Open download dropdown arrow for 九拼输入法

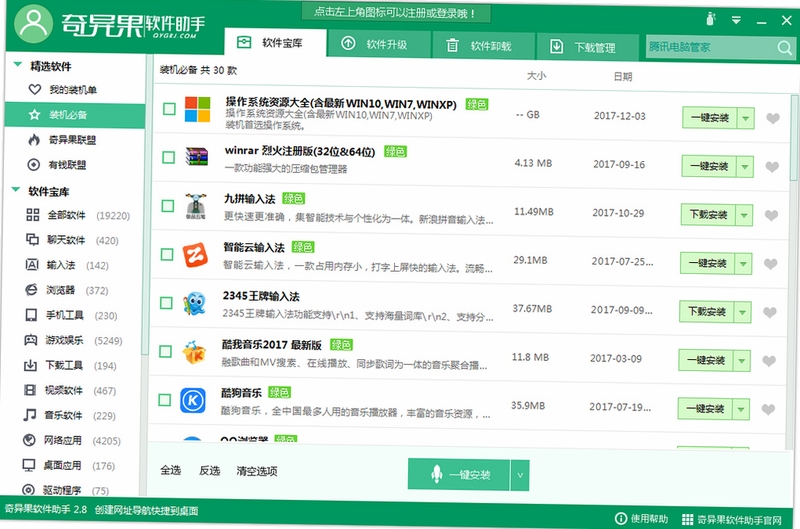[744, 215]
